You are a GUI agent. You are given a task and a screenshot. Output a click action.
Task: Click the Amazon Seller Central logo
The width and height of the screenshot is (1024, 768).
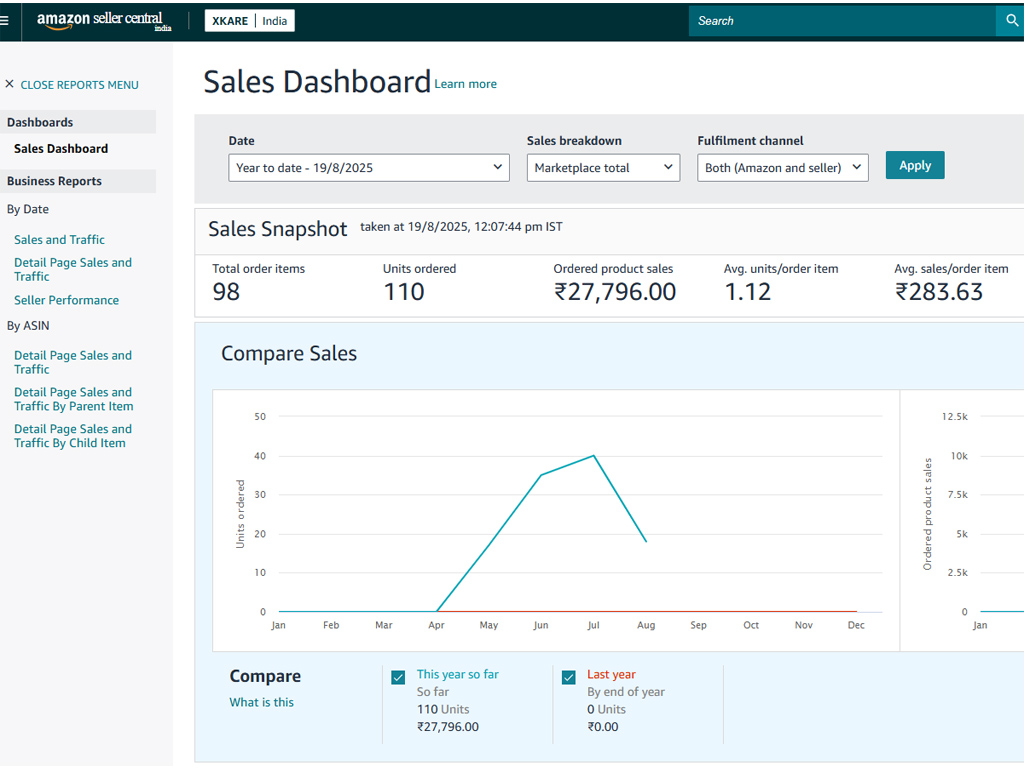[104, 21]
